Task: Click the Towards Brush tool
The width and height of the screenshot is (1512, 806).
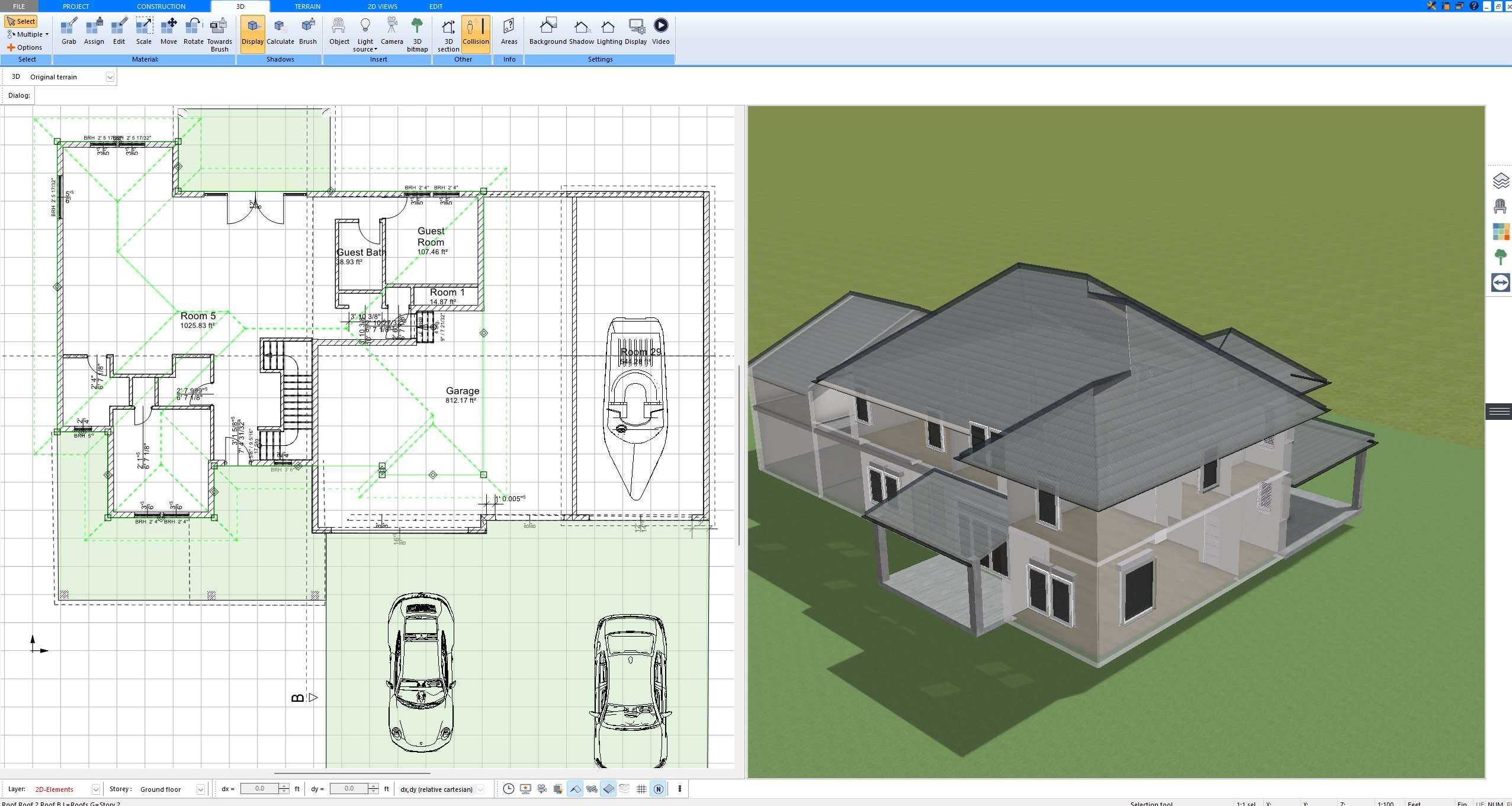Action: (219, 34)
